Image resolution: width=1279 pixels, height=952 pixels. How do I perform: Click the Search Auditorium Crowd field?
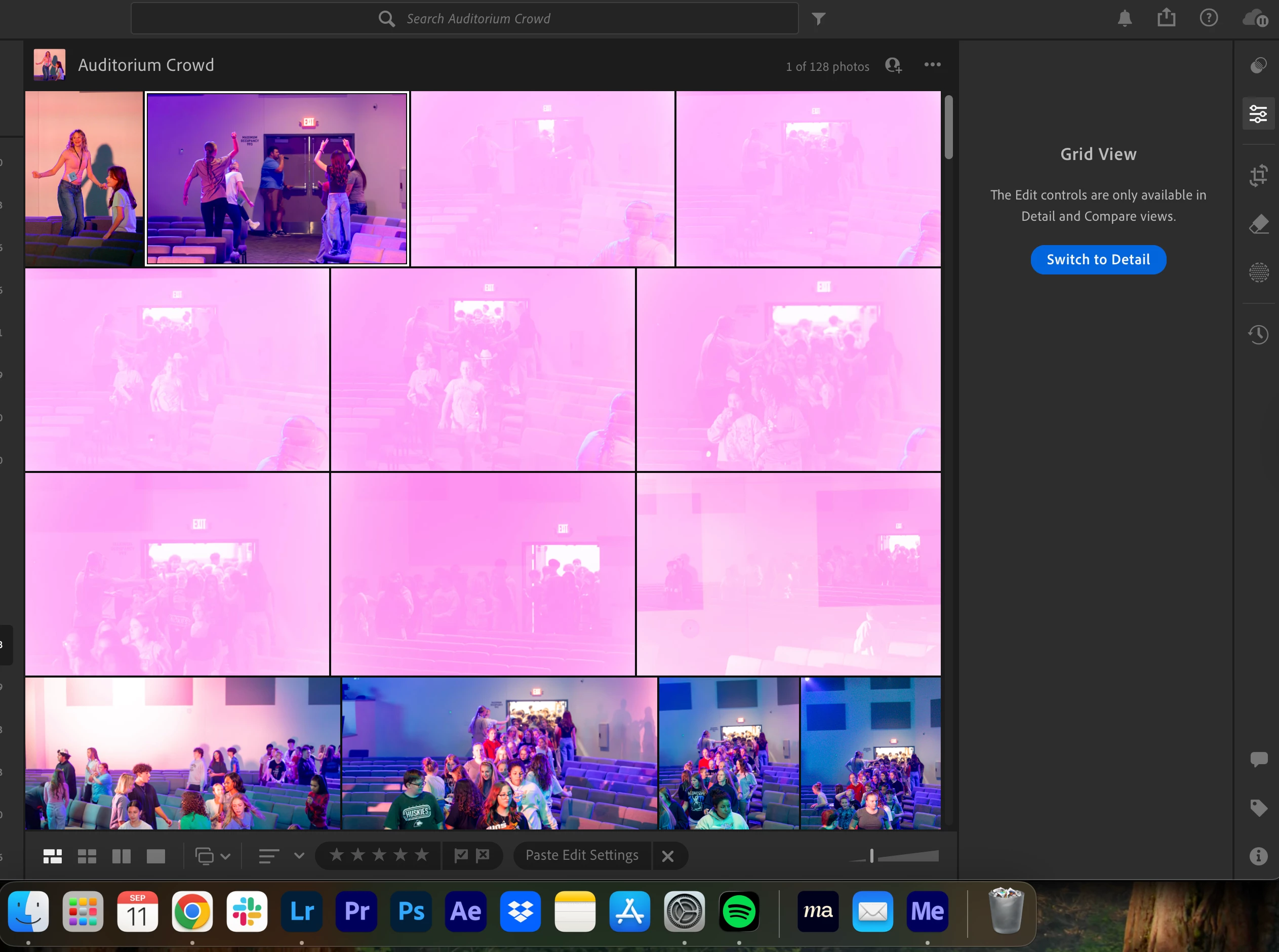[478, 19]
